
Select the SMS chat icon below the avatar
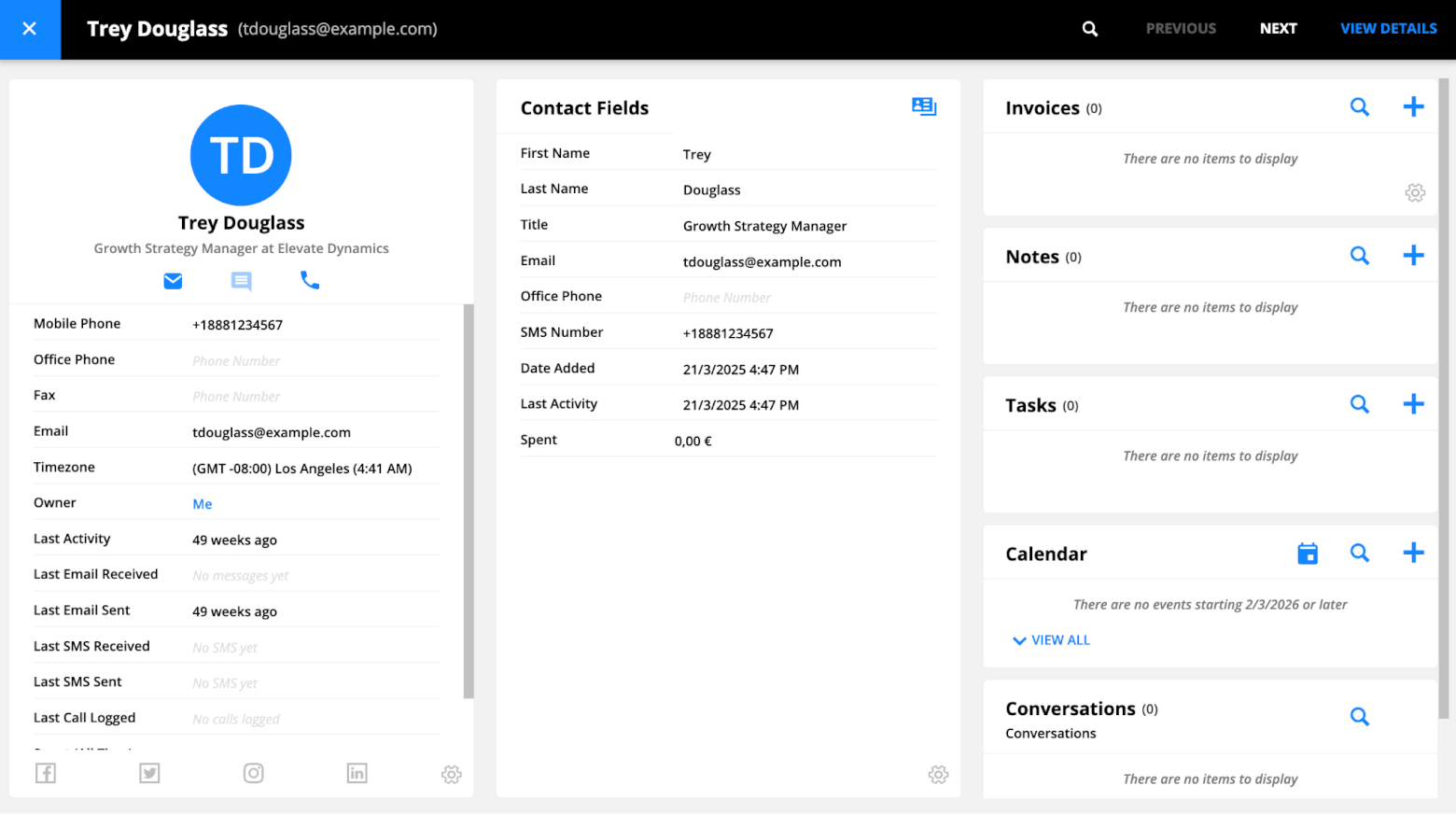241,280
